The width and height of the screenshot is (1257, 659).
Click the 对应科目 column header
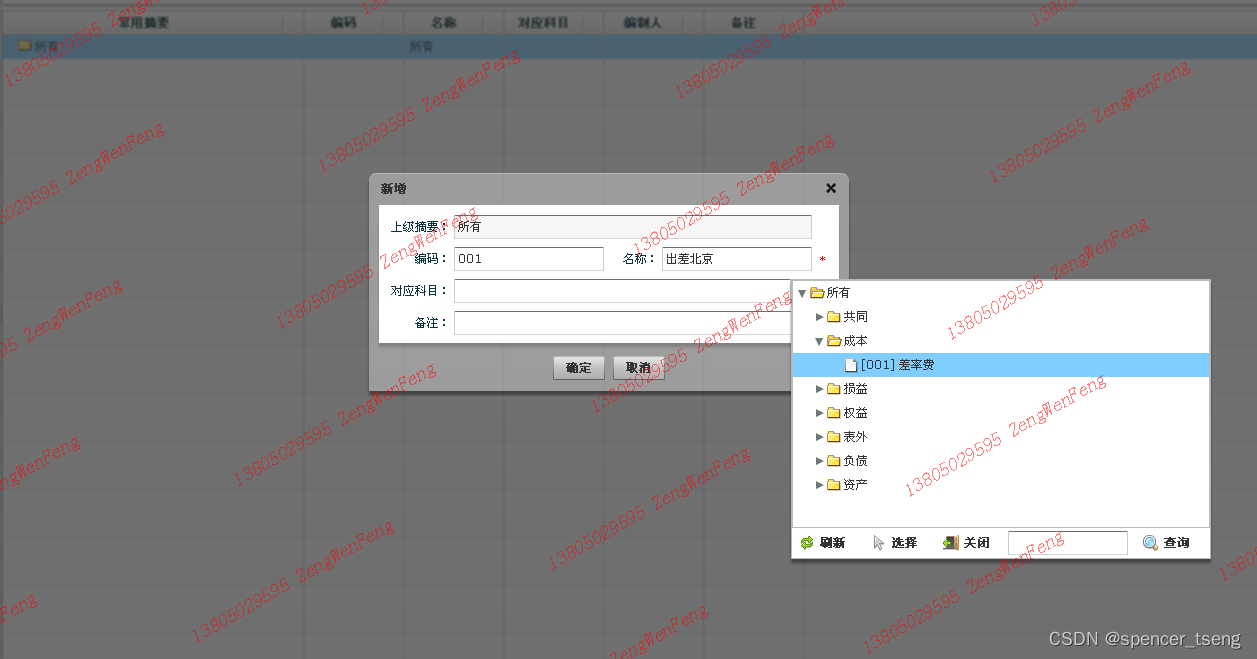point(543,22)
